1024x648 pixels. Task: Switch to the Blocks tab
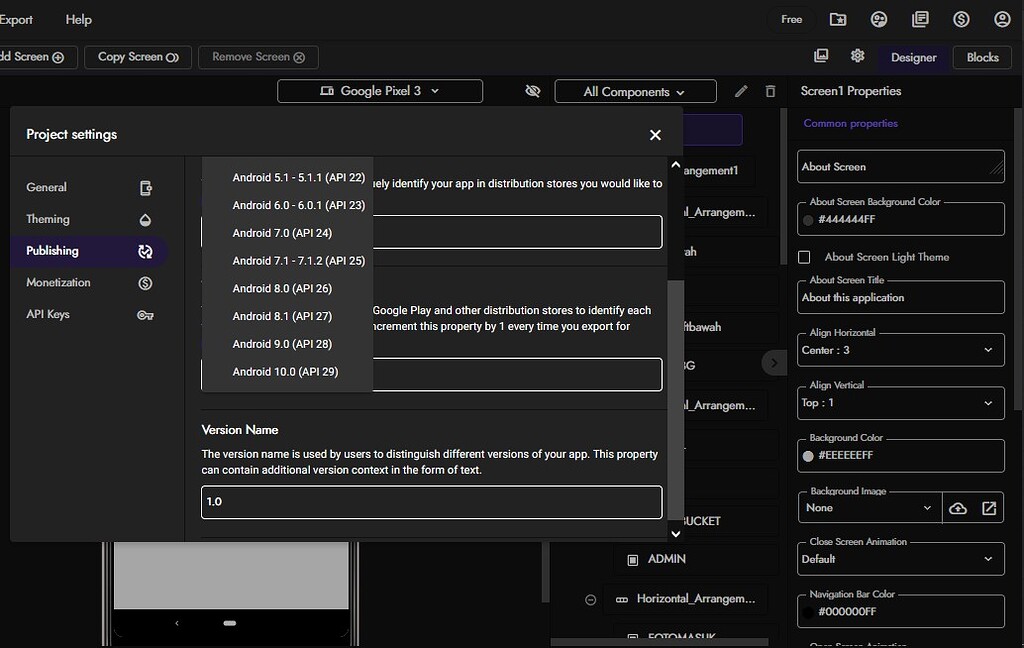point(981,58)
